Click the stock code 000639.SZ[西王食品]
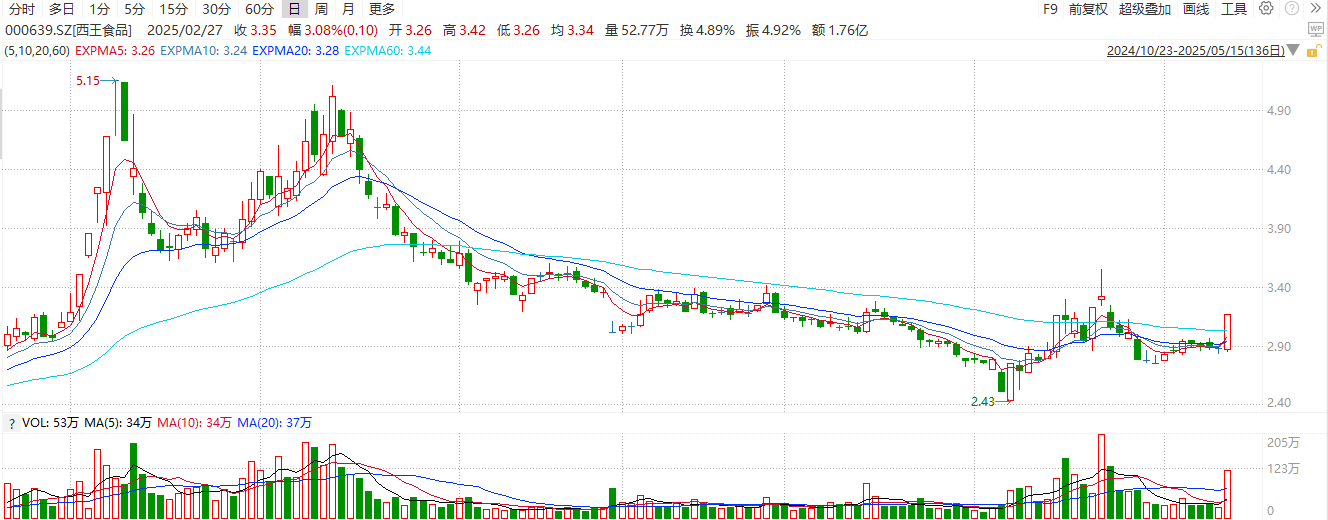Screen dimensions: 1328x520 [69, 30]
